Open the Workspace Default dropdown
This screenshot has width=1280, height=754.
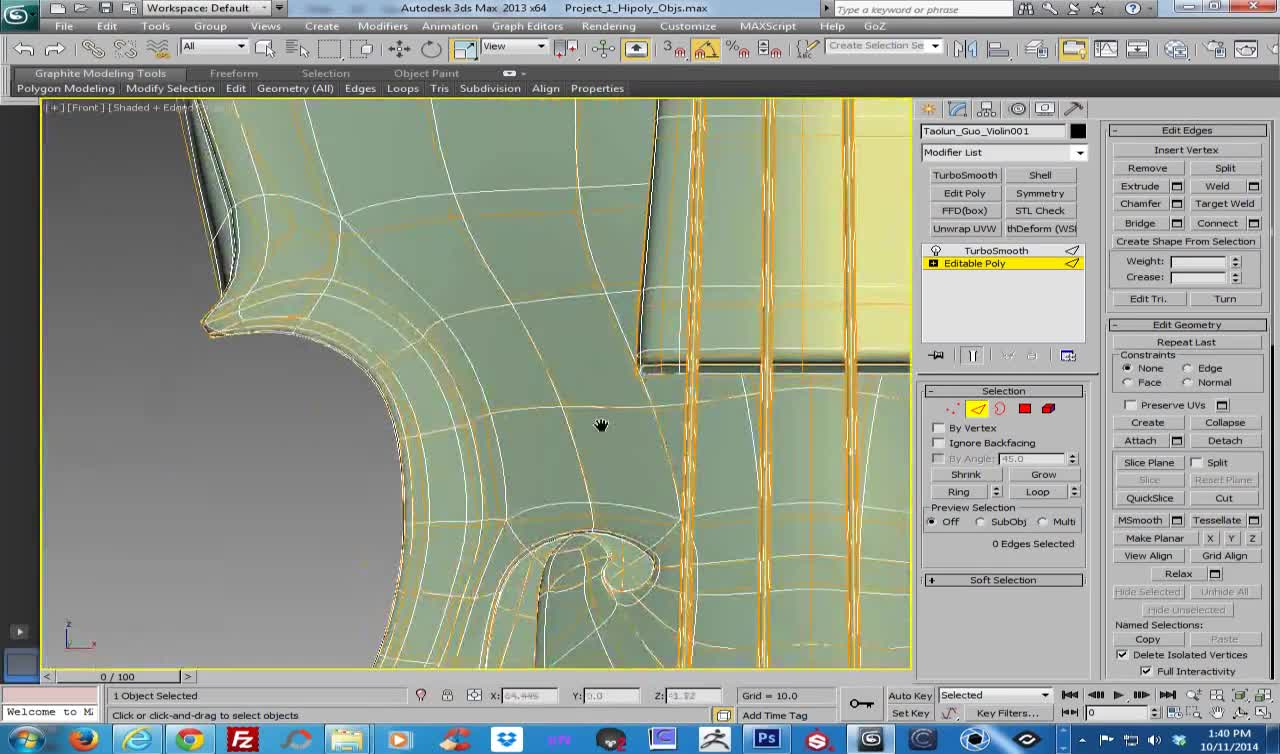click(215, 8)
